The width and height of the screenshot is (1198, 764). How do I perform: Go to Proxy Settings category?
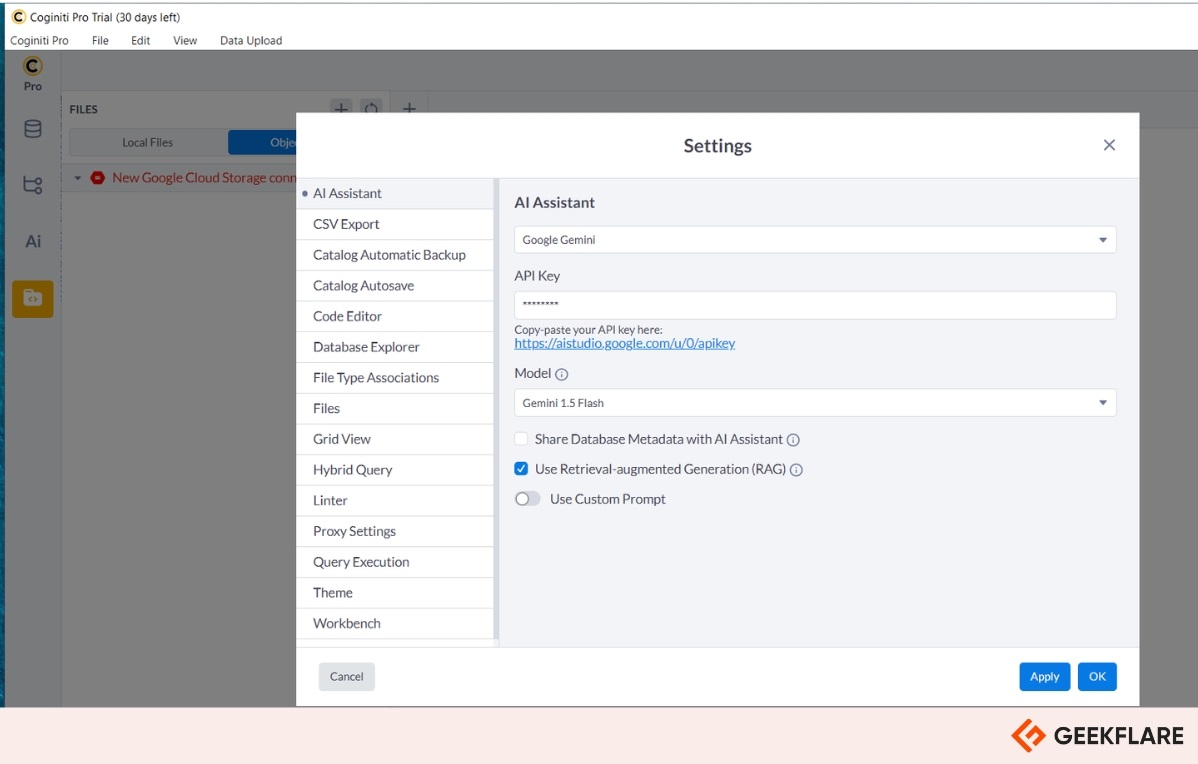pyautogui.click(x=395, y=531)
